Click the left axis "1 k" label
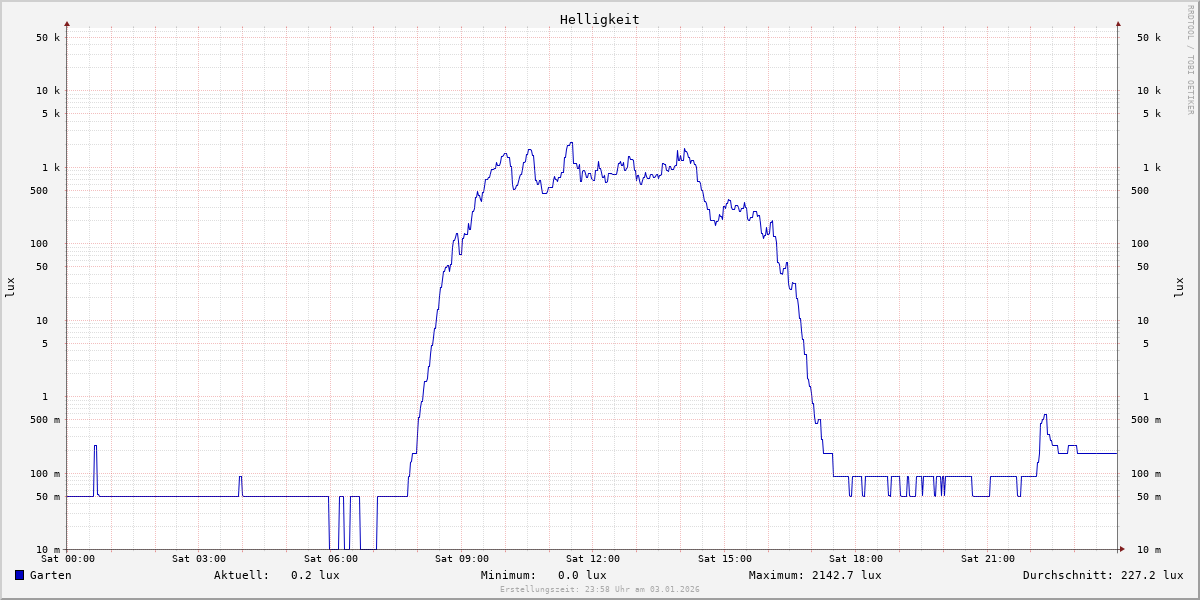The width and height of the screenshot is (1200, 600). pos(51,168)
